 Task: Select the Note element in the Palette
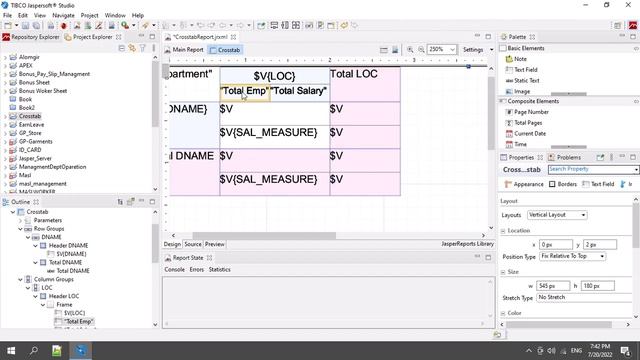(x=520, y=59)
